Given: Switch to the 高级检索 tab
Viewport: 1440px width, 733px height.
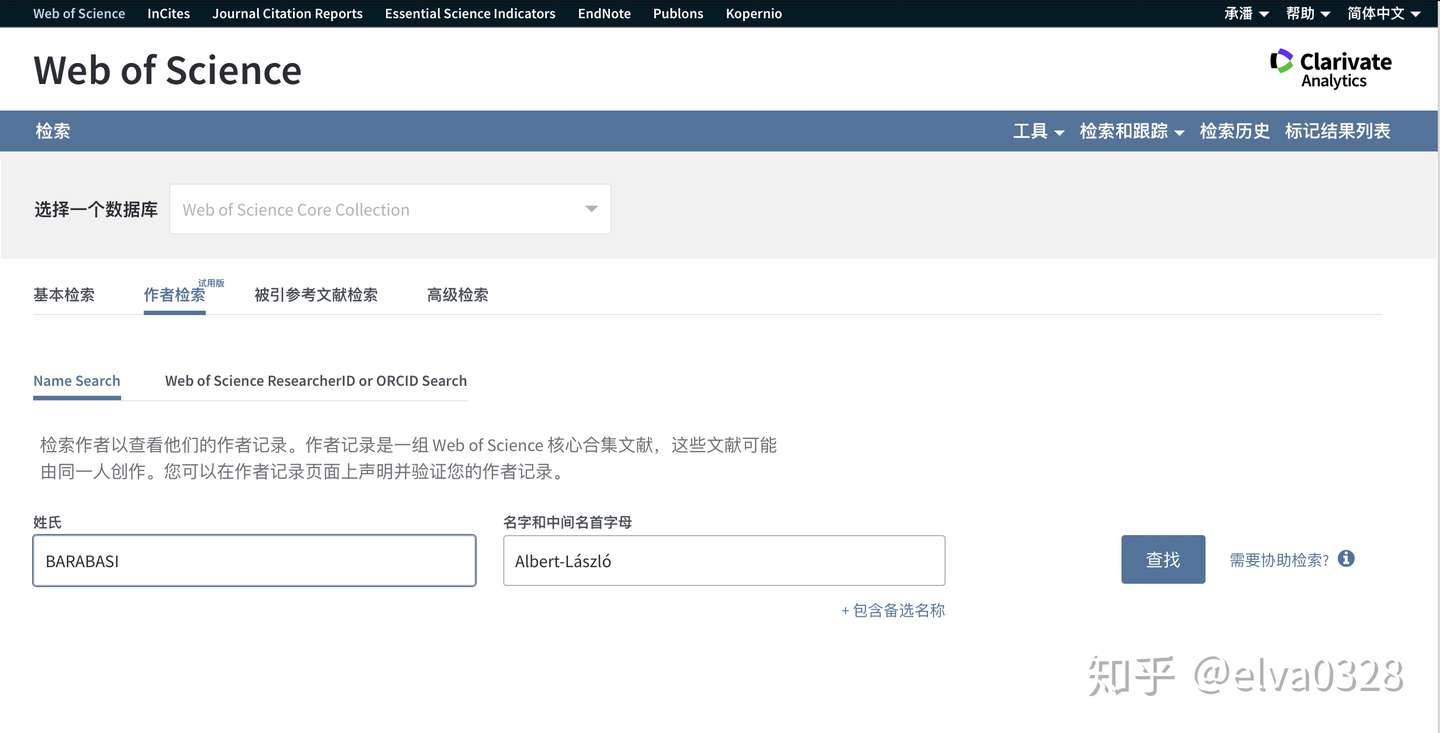Looking at the screenshot, I should [x=457, y=294].
